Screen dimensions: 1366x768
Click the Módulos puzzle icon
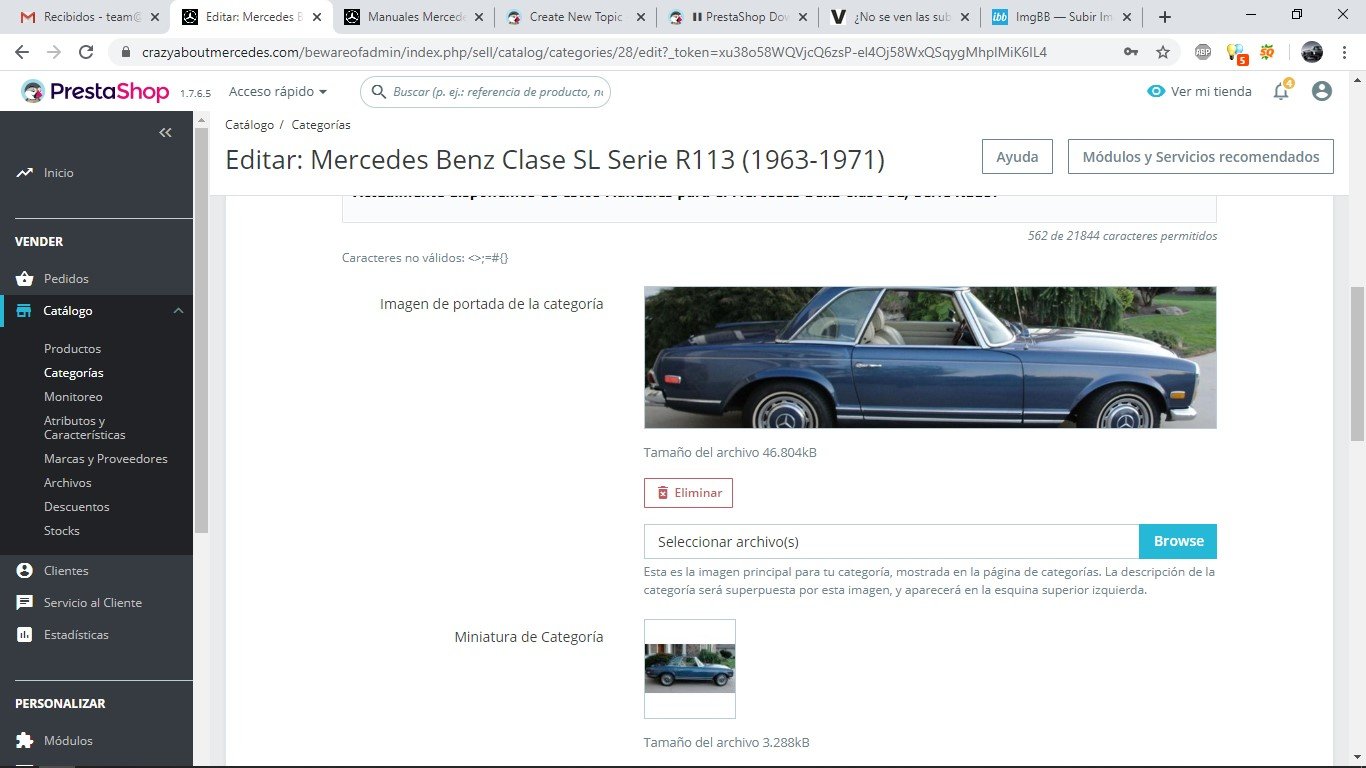24,741
